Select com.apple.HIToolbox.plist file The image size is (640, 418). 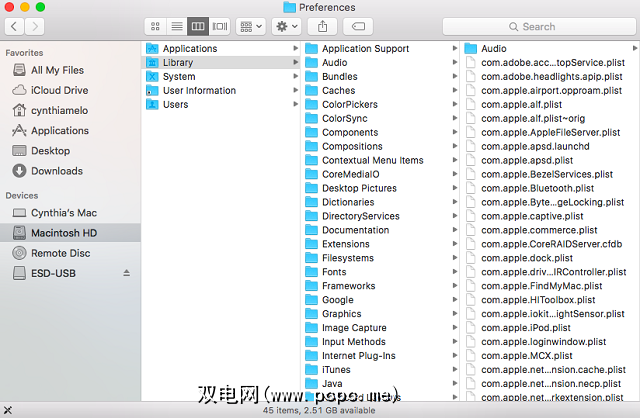tap(551, 300)
